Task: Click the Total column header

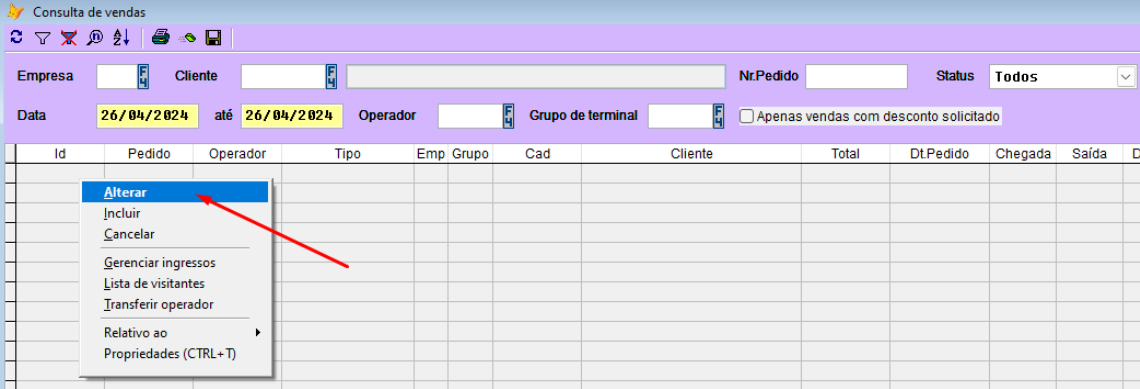Action: coord(846,153)
